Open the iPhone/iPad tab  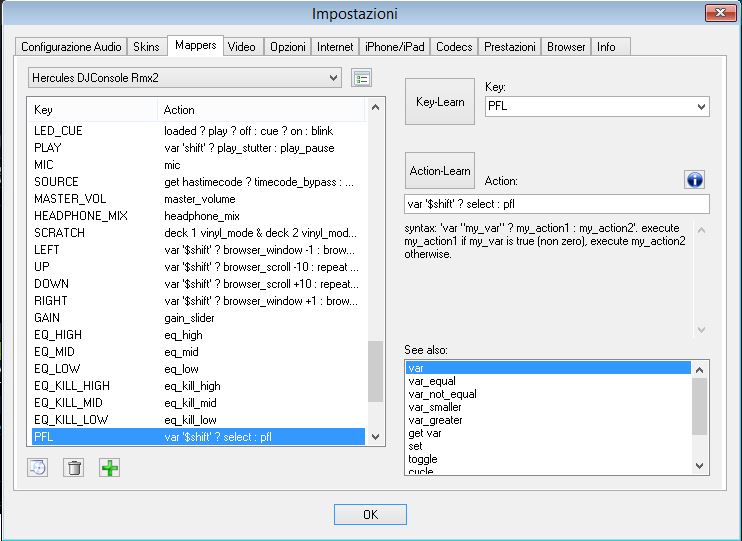tap(395, 47)
